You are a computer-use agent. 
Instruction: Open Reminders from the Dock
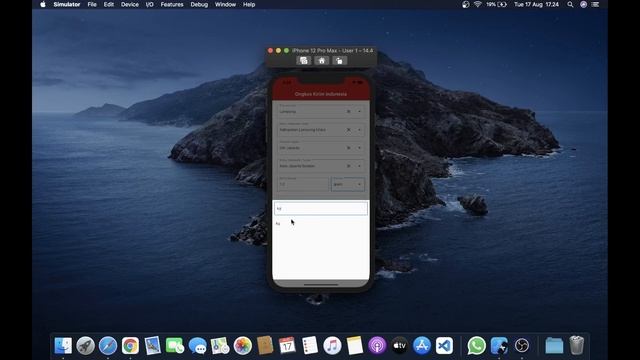point(310,346)
